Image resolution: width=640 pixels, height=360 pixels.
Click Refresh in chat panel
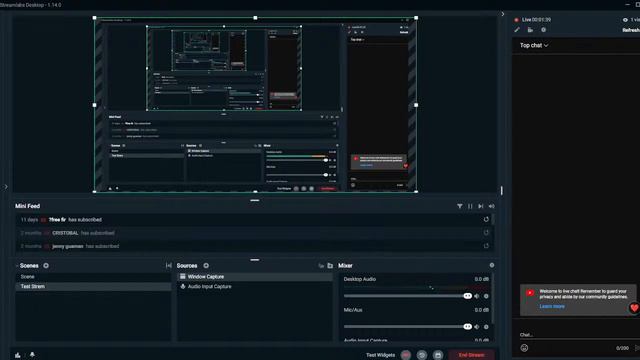tap(631, 30)
